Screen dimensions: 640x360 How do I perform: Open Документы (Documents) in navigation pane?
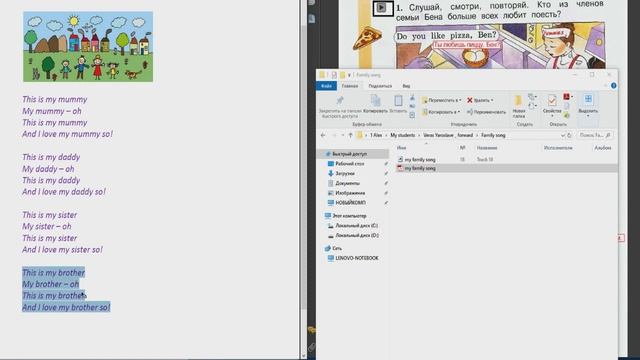pyautogui.click(x=347, y=183)
